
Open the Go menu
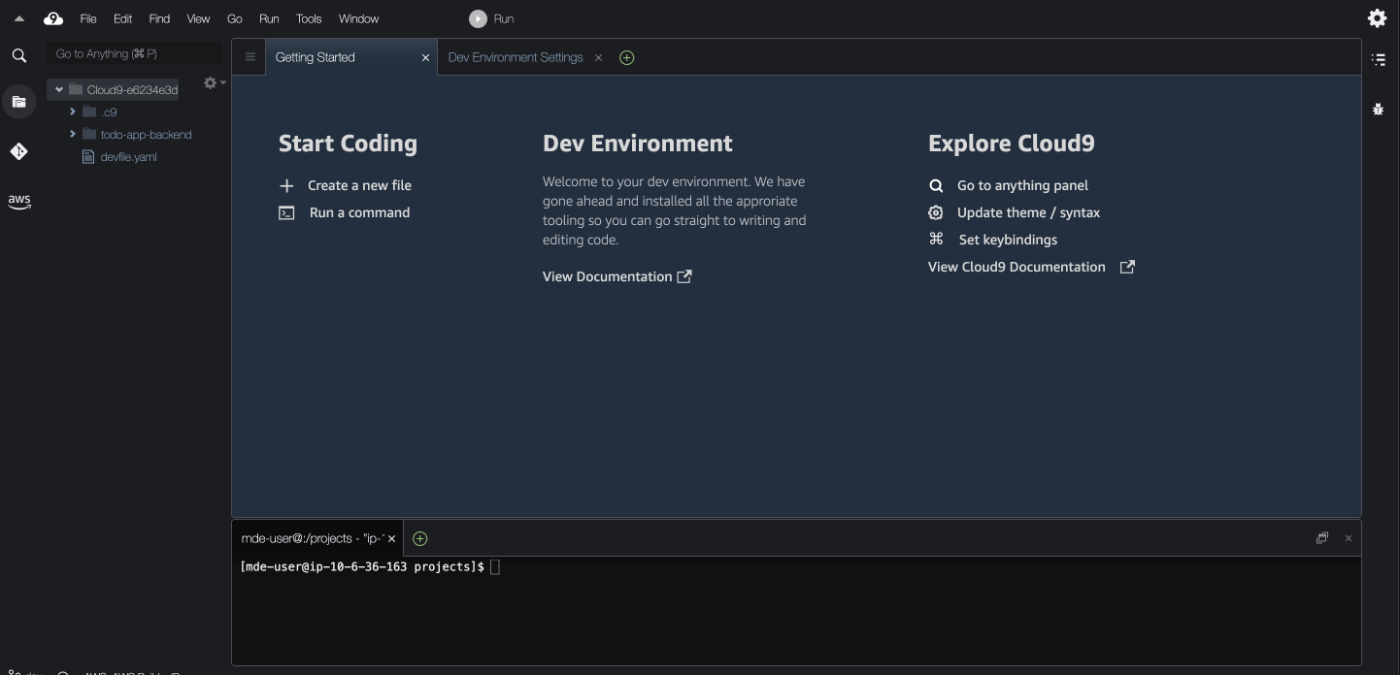235,18
